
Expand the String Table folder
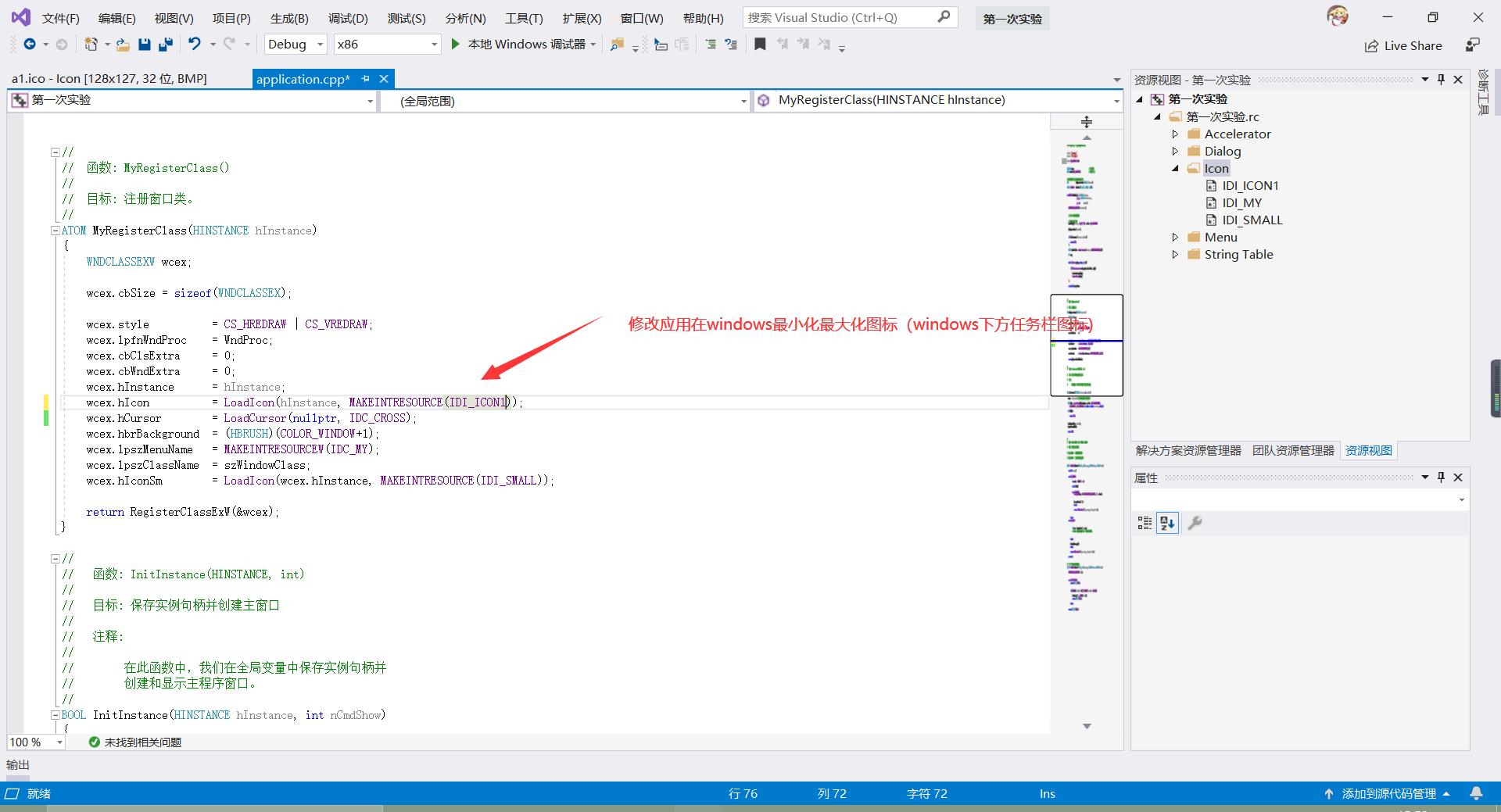coord(1175,254)
